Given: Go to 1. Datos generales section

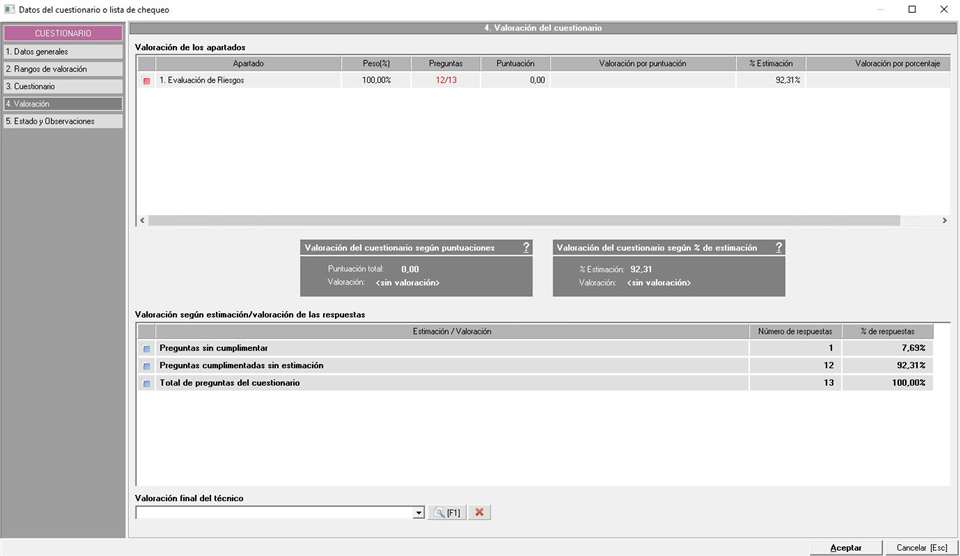Looking at the screenshot, I should point(62,51).
